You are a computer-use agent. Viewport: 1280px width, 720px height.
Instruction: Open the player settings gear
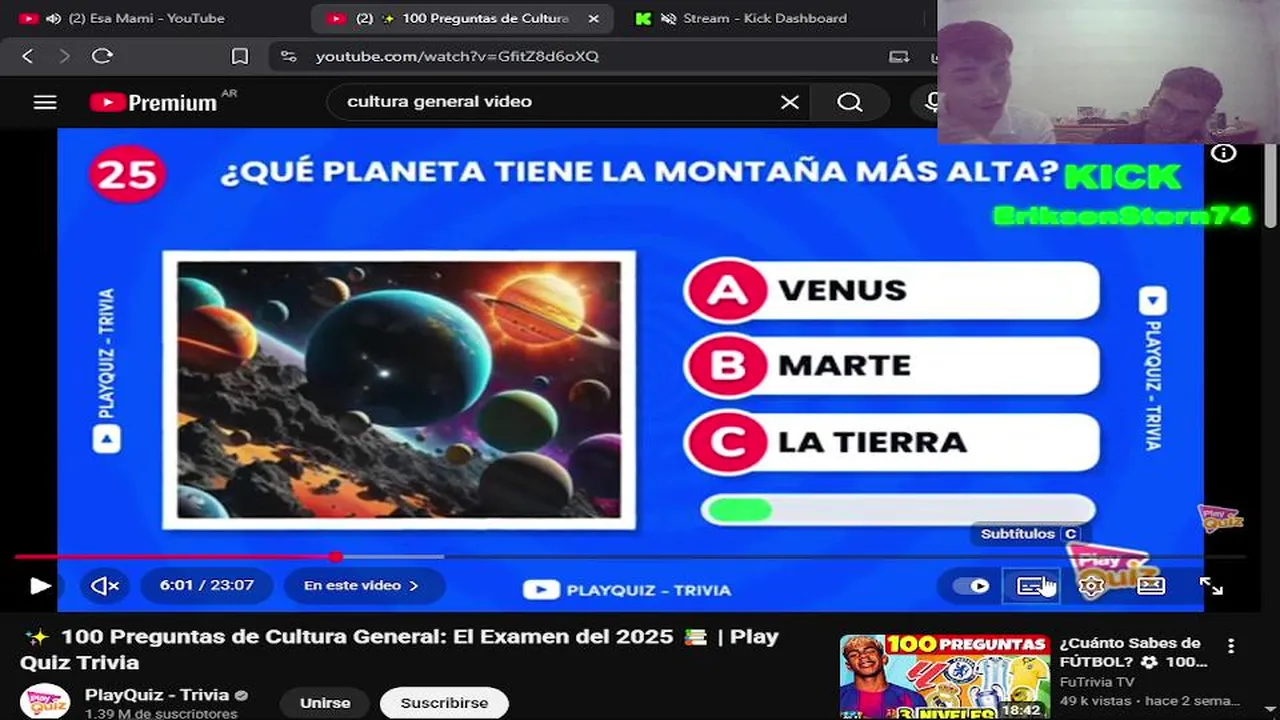point(1091,586)
